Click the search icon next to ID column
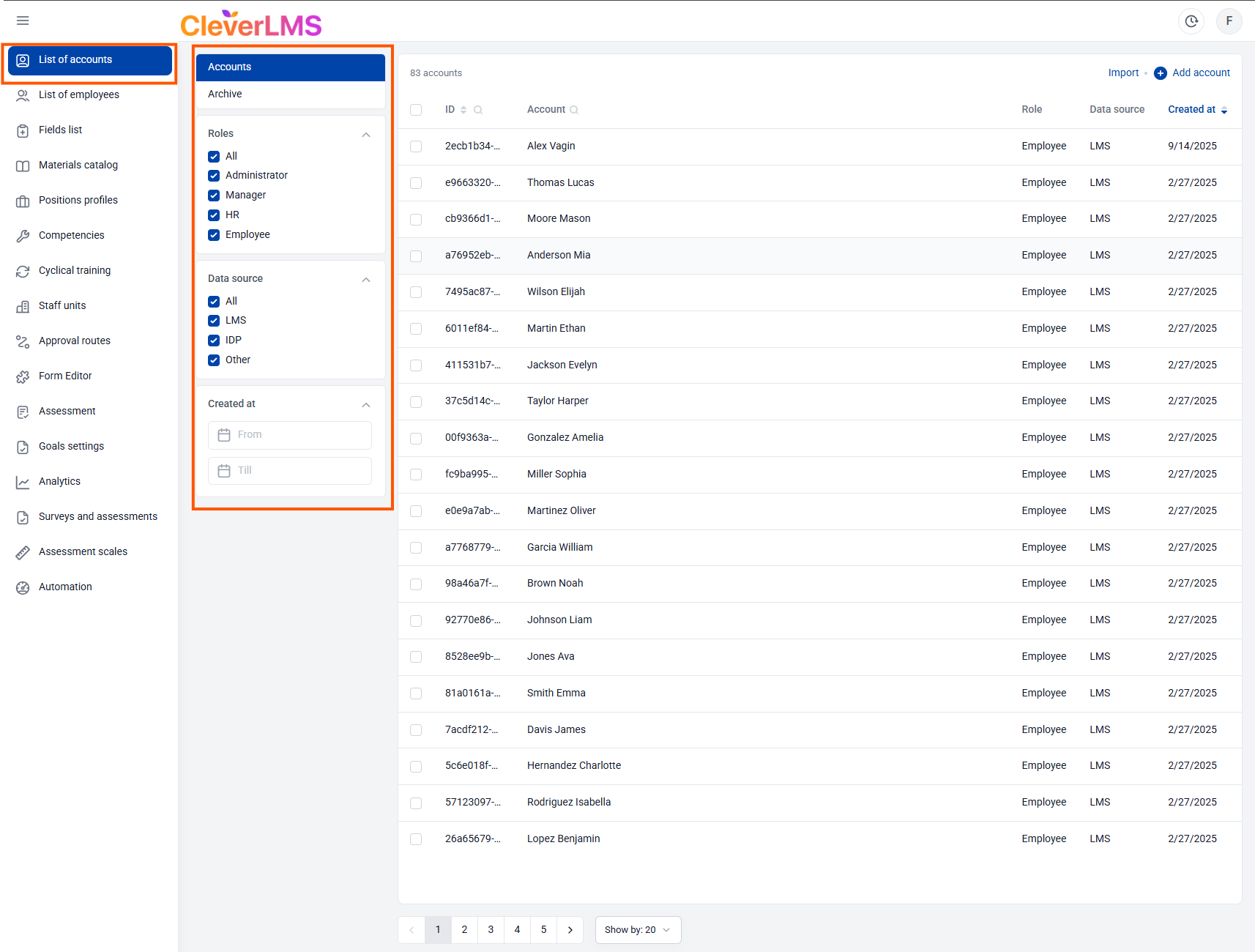1255x952 pixels. point(478,110)
